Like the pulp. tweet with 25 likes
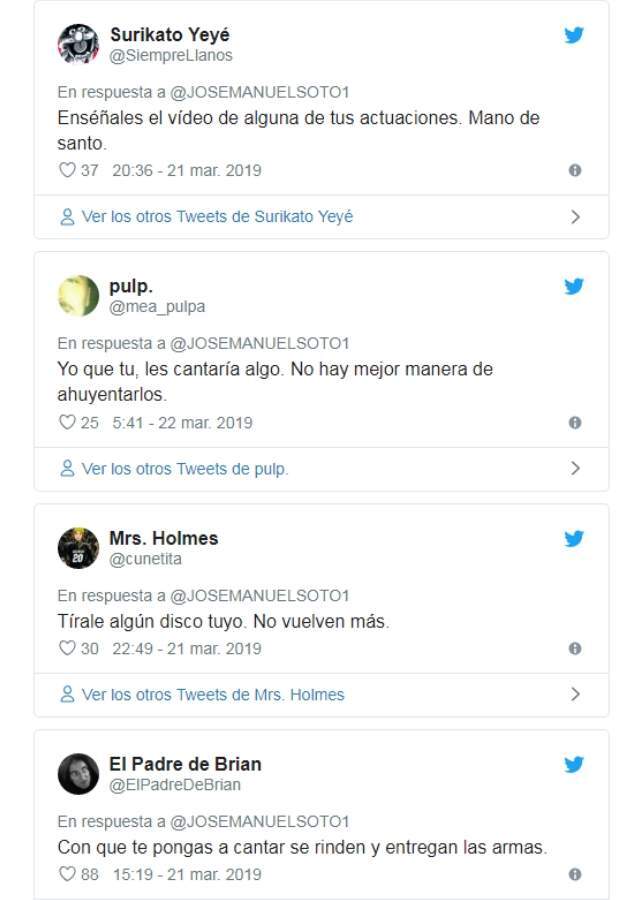Screen dimensions: 640x900 tap(68, 423)
